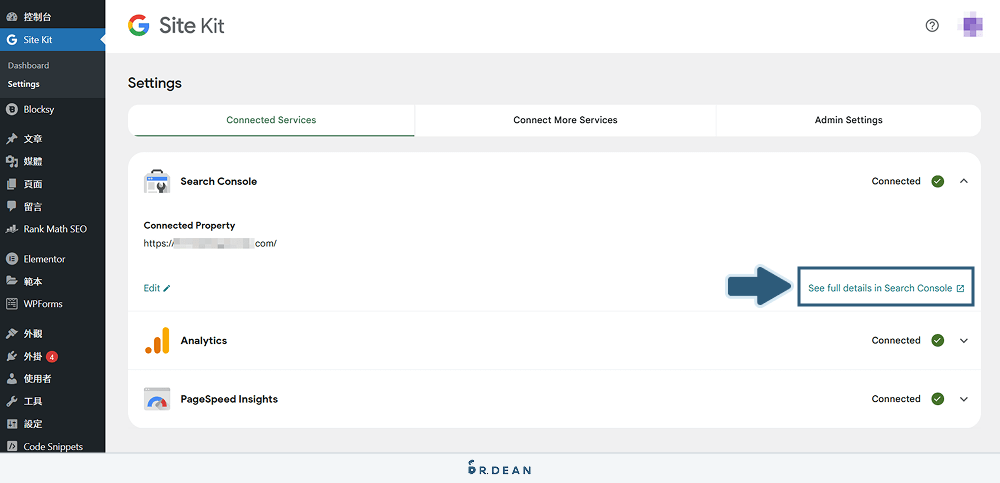Click PageSpeed Insights green connected checkmark
This screenshot has height=483, width=1000.
(x=938, y=399)
